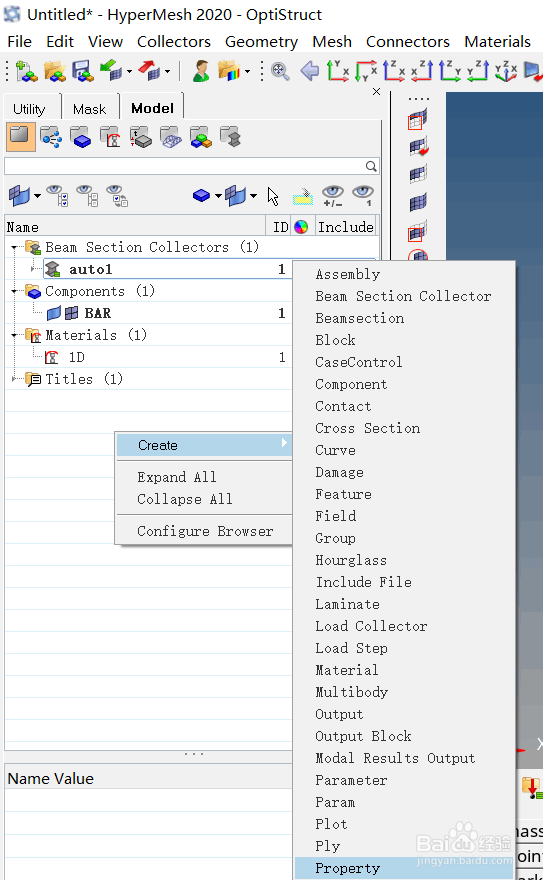Image resolution: width=543 pixels, height=880 pixels.
Task: Click the second eye display-none tree icon
Action: (88, 196)
